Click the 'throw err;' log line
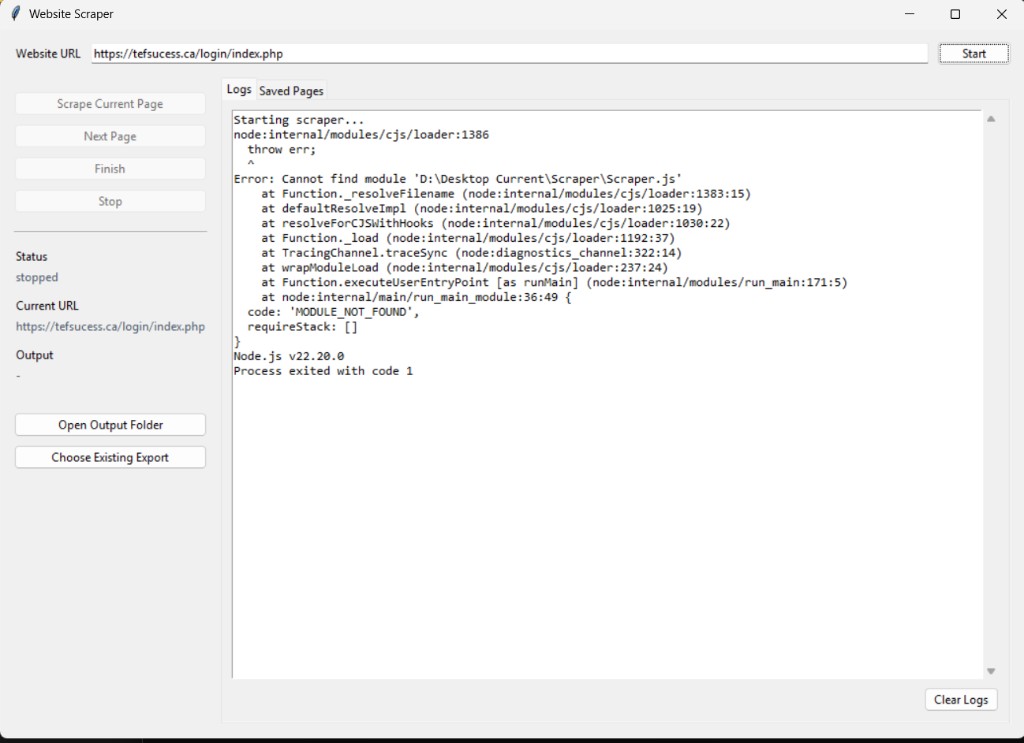This screenshot has height=743, width=1024. click(x=281, y=150)
